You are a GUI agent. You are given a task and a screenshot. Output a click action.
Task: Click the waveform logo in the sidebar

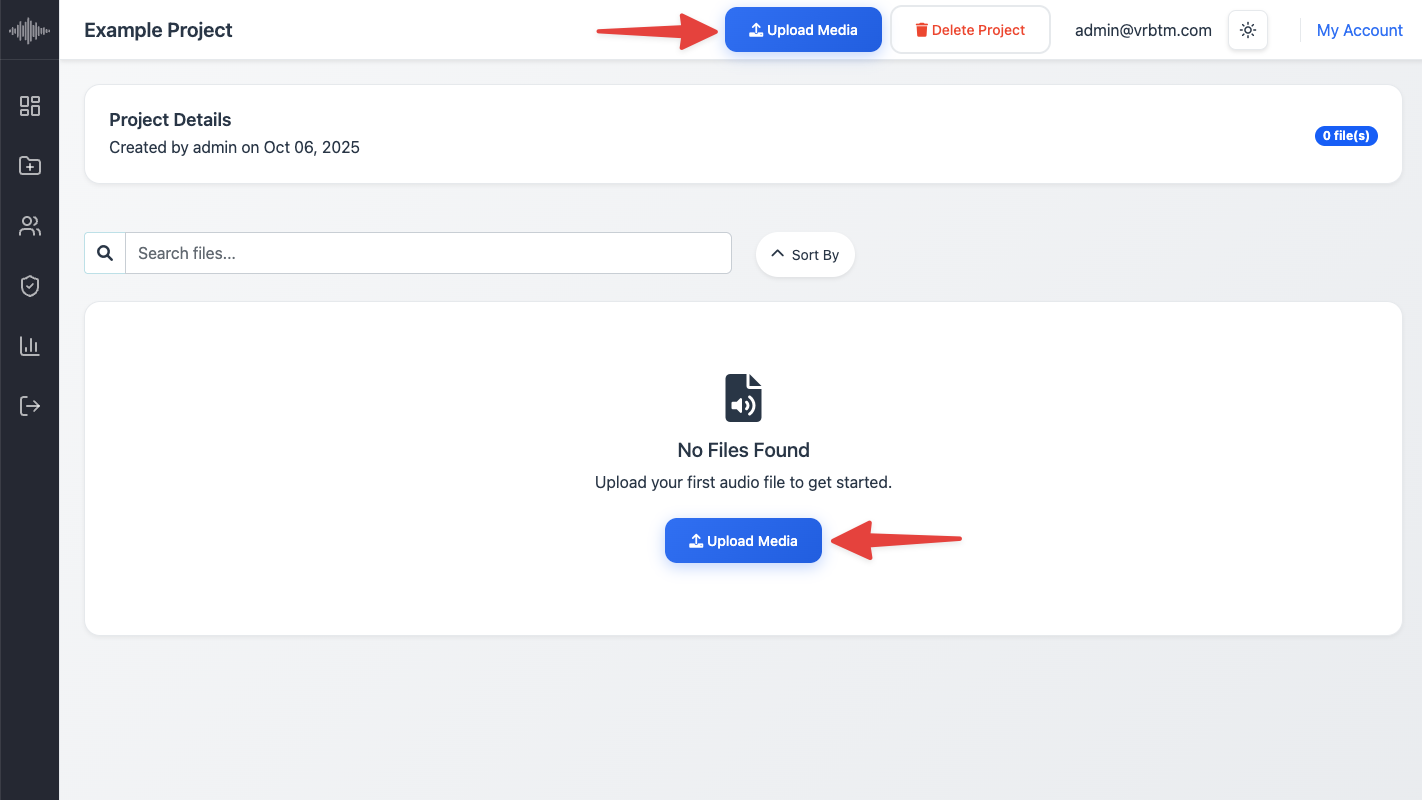pyautogui.click(x=29, y=30)
